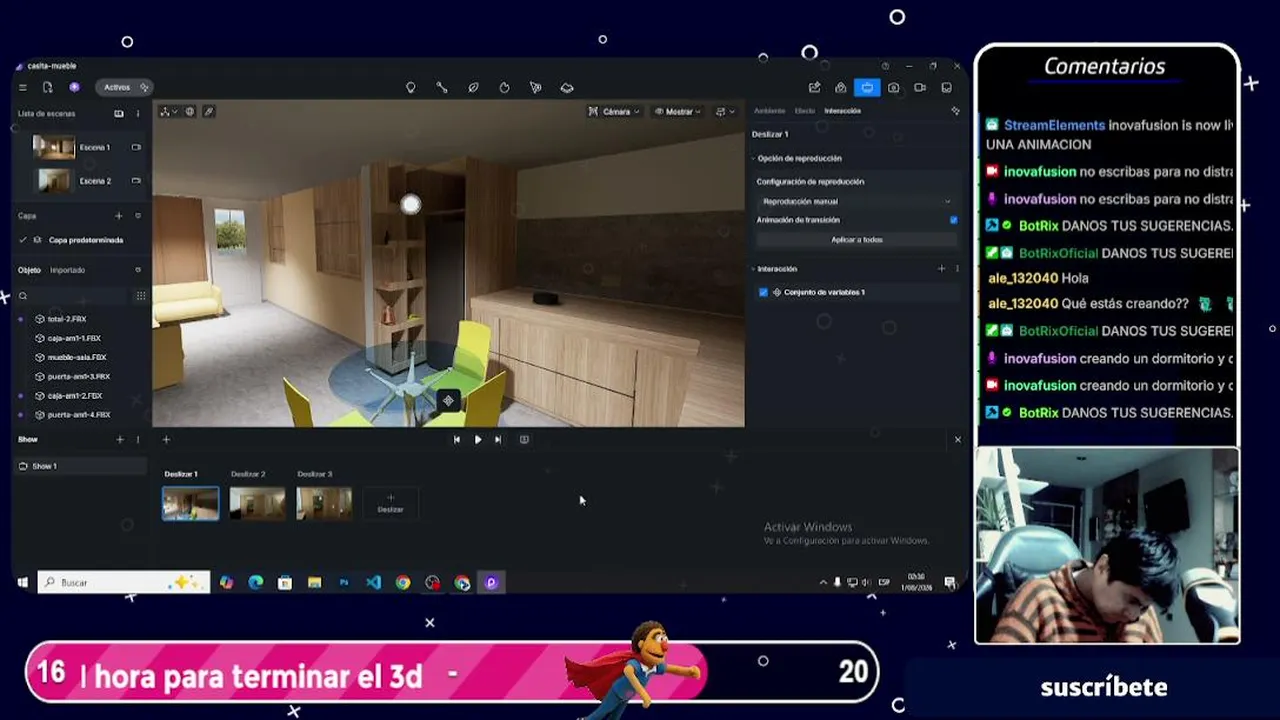Switch to the Importado tab
The image size is (1280, 720).
(x=68, y=270)
